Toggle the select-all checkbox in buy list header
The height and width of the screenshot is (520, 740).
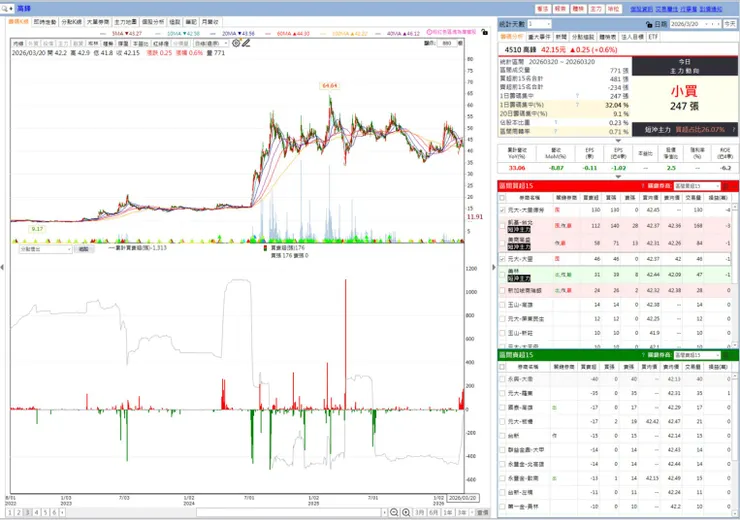coord(502,198)
